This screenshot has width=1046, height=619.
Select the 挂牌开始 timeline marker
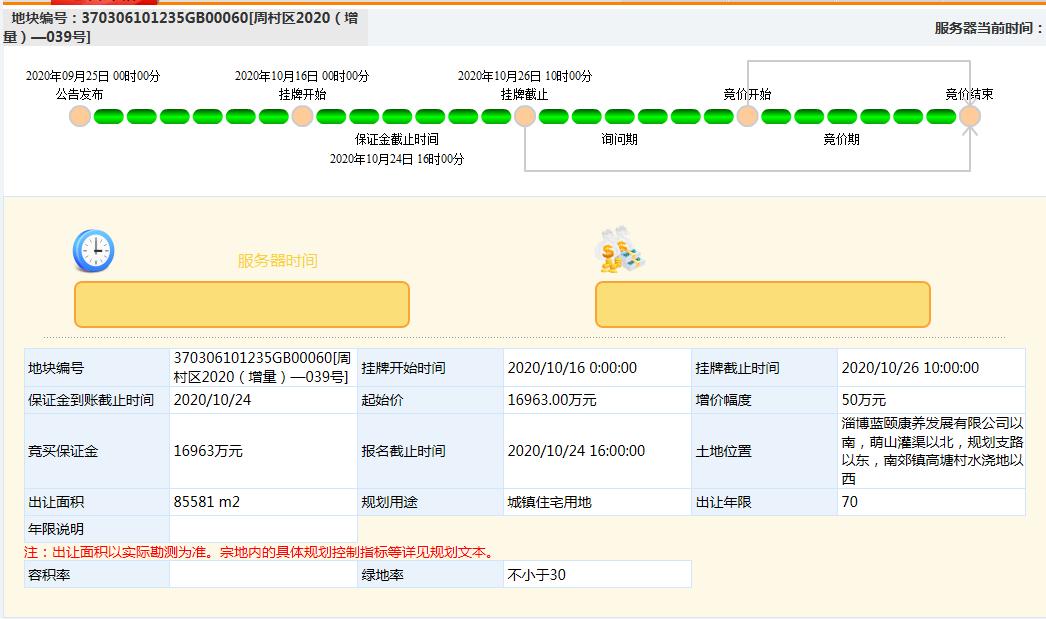coord(302,116)
